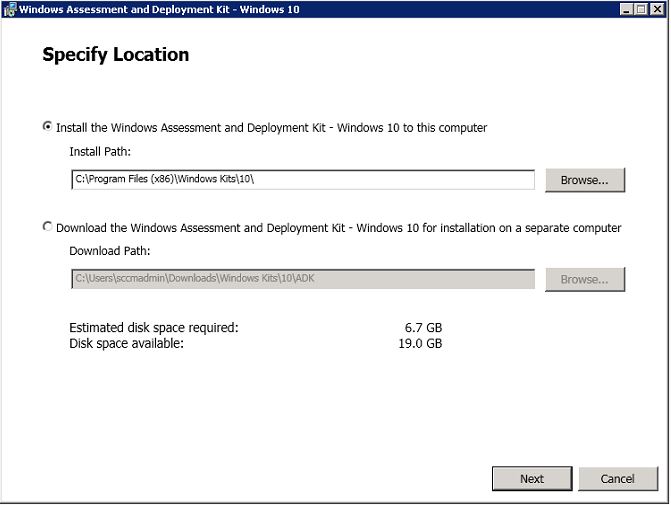Click into the Install Path text field
The image size is (671, 505).
(x=302, y=180)
